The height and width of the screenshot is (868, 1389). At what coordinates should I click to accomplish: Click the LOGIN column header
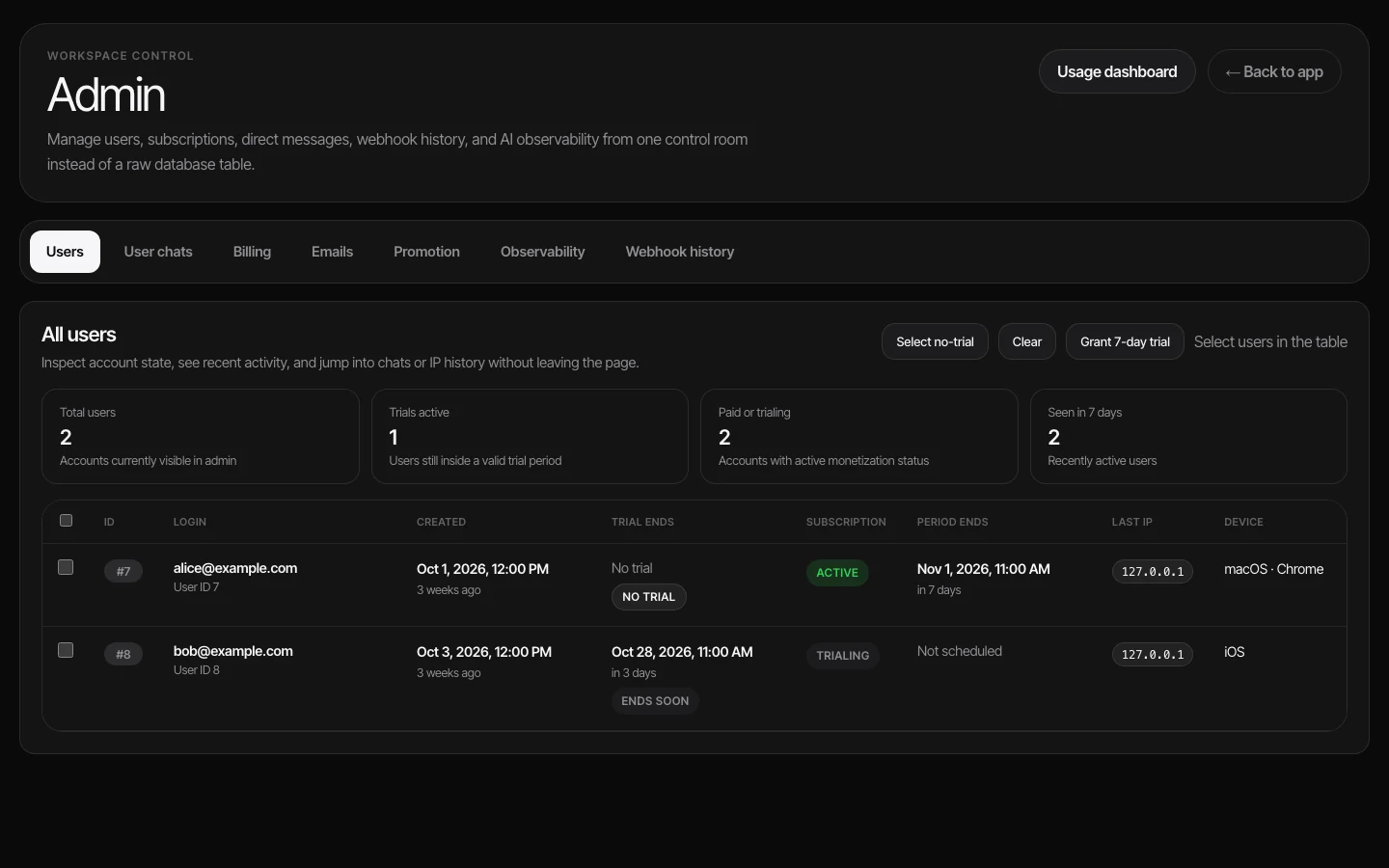(190, 522)
